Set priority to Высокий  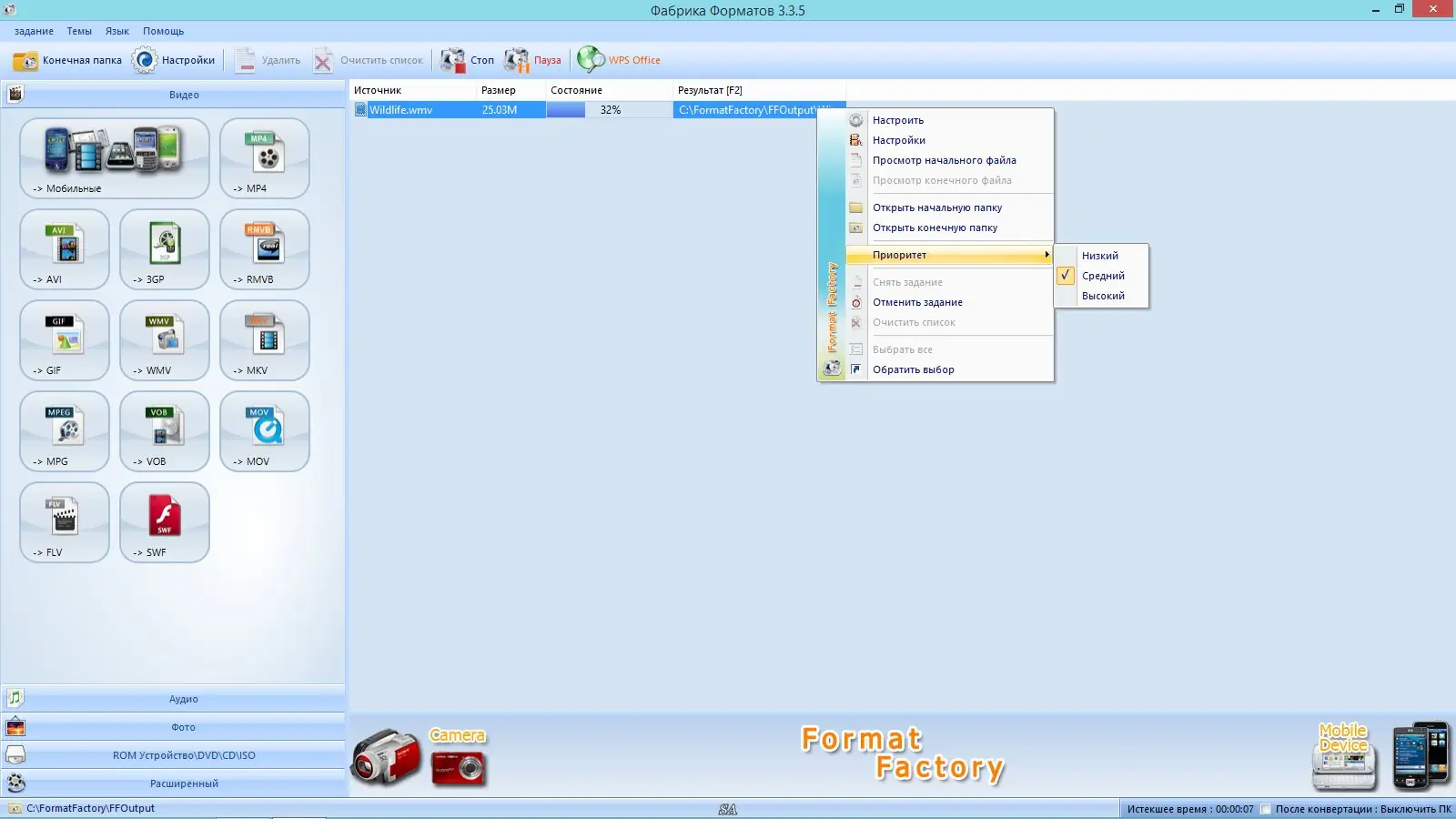(x=1101, y=296)
